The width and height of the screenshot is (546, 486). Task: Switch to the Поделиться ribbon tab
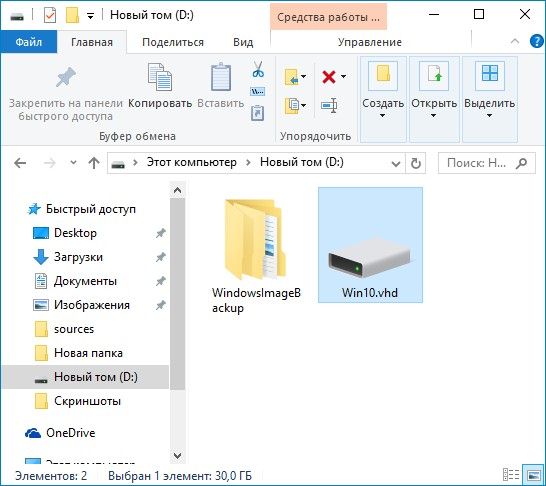tap(173, 42)
